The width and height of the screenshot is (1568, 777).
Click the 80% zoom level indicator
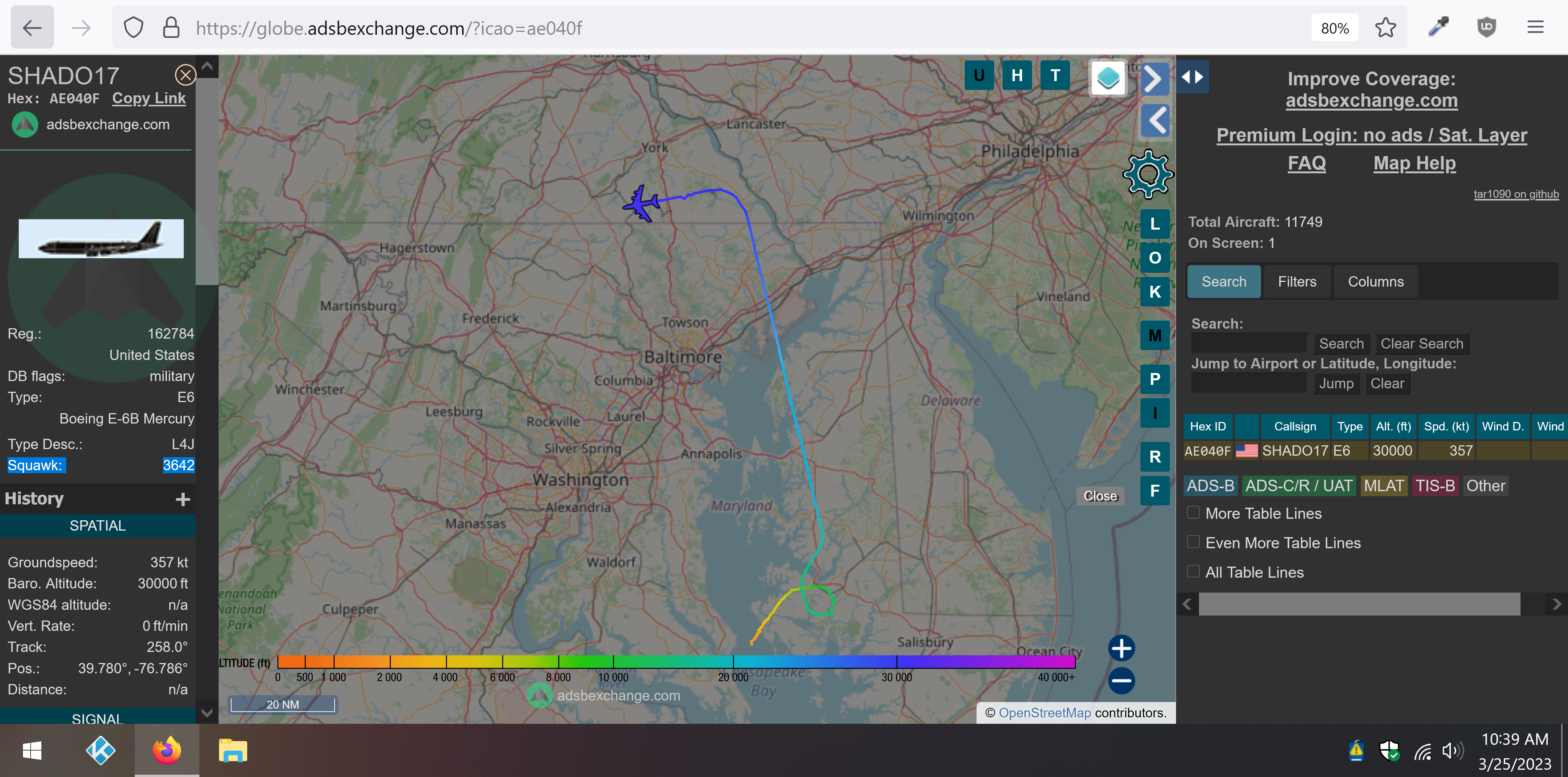coord(1334,29)
